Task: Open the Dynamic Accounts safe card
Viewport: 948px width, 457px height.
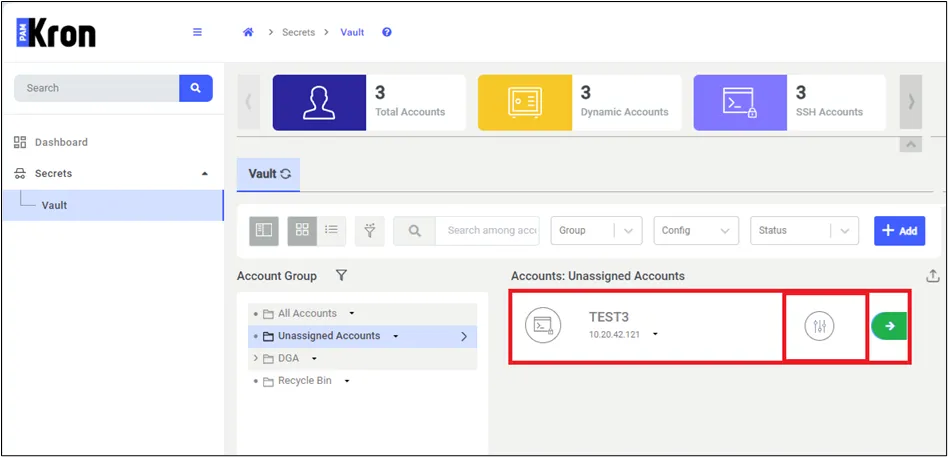Action: (x=579, y=102)
